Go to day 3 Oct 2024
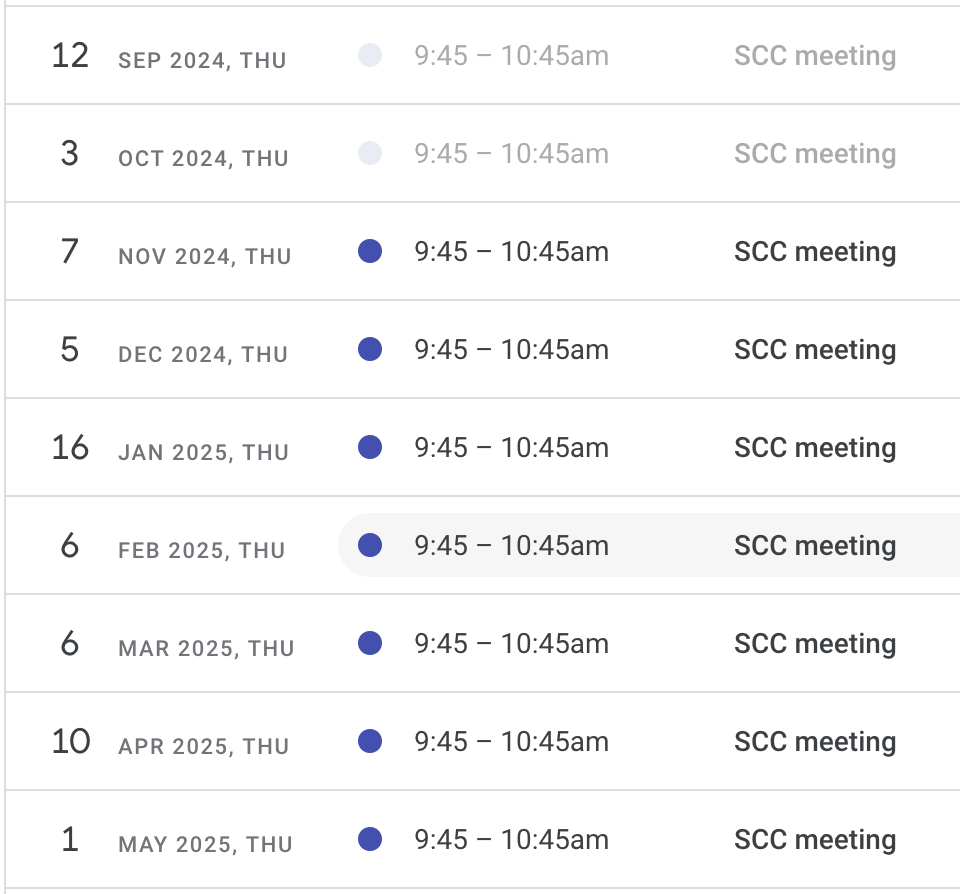Viewport: 960px width, 894px height. point(70,154)
